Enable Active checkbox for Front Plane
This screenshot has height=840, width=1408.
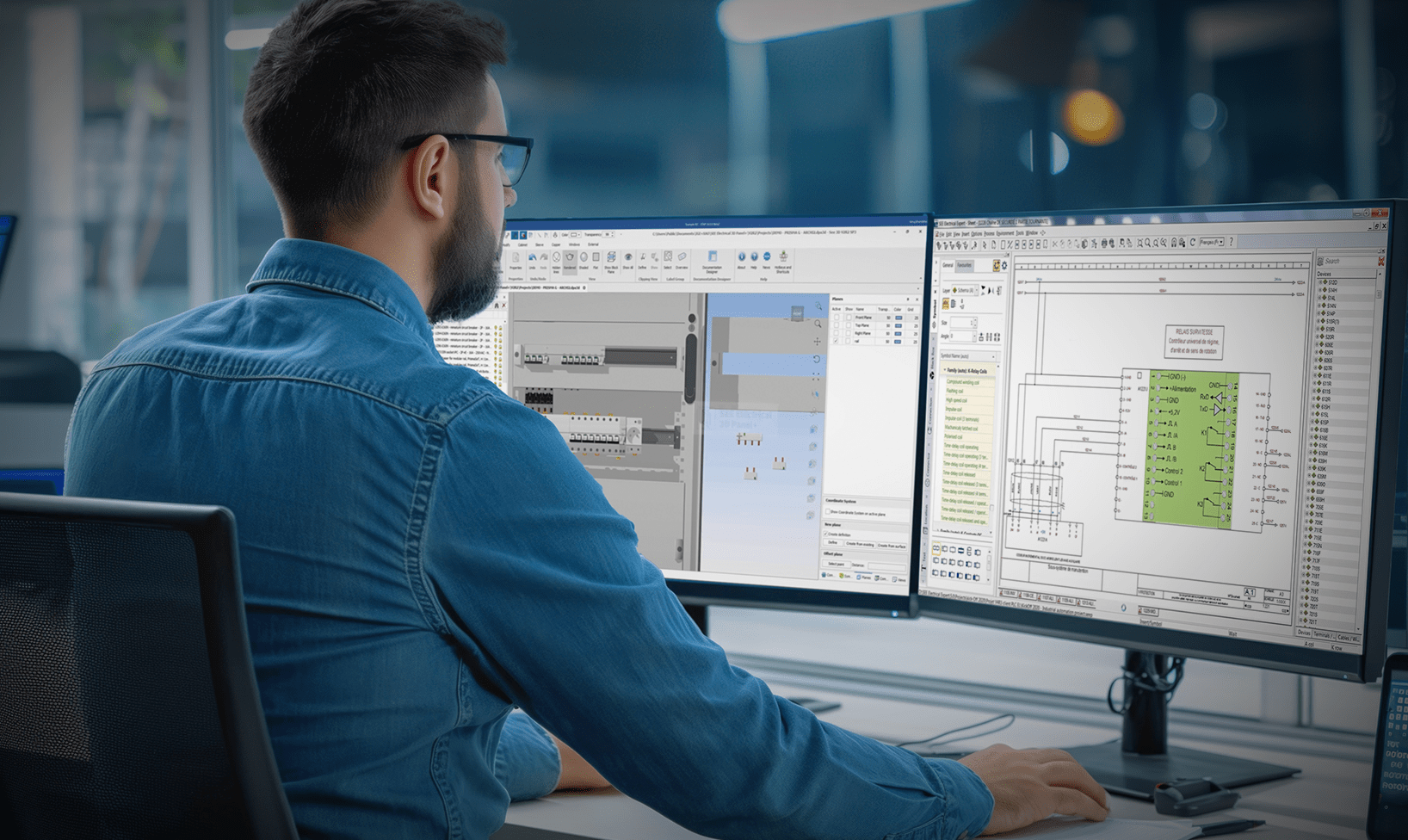pyautogui.click(x=836, y=318)
